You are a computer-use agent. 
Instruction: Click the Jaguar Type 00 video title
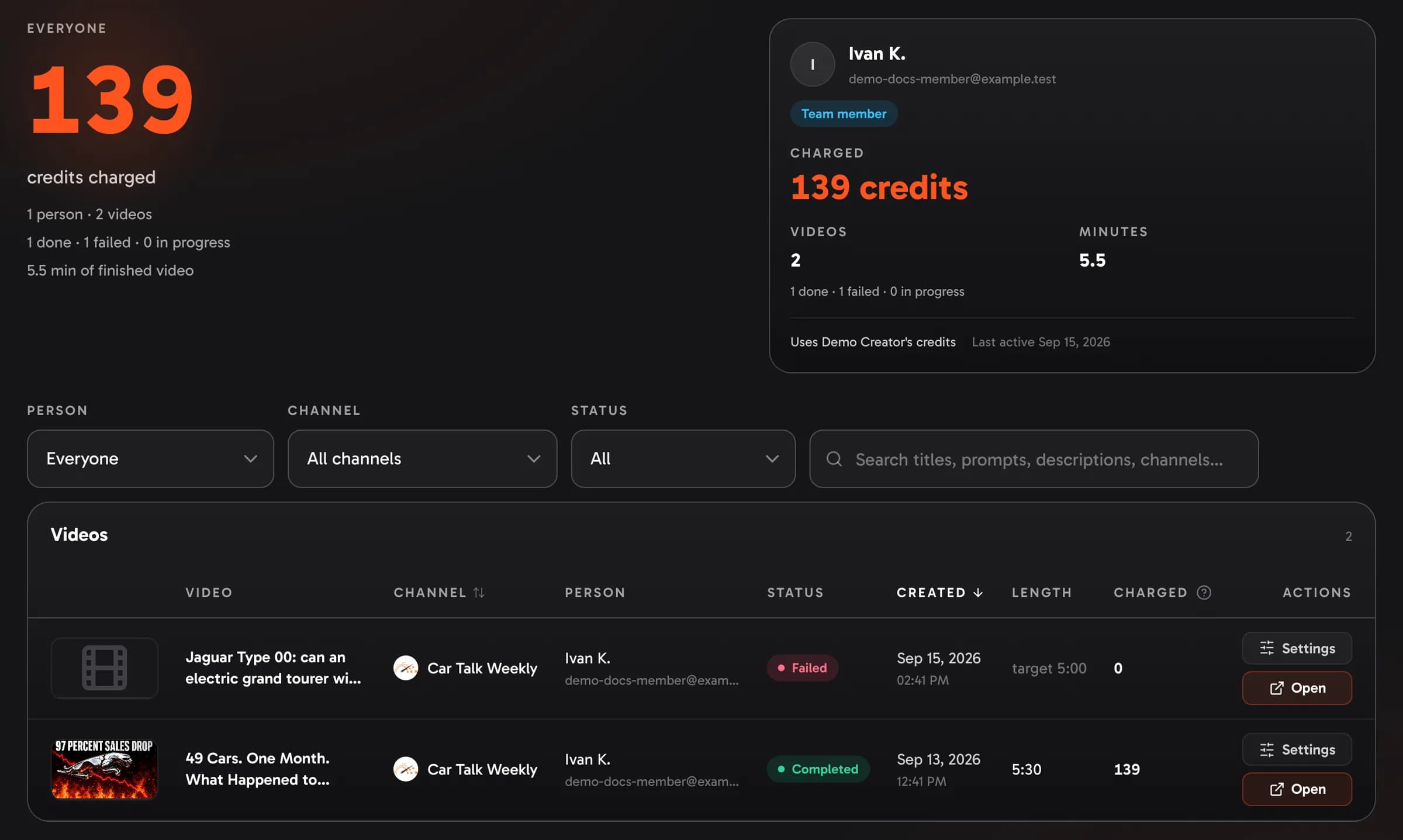(273, 668)
